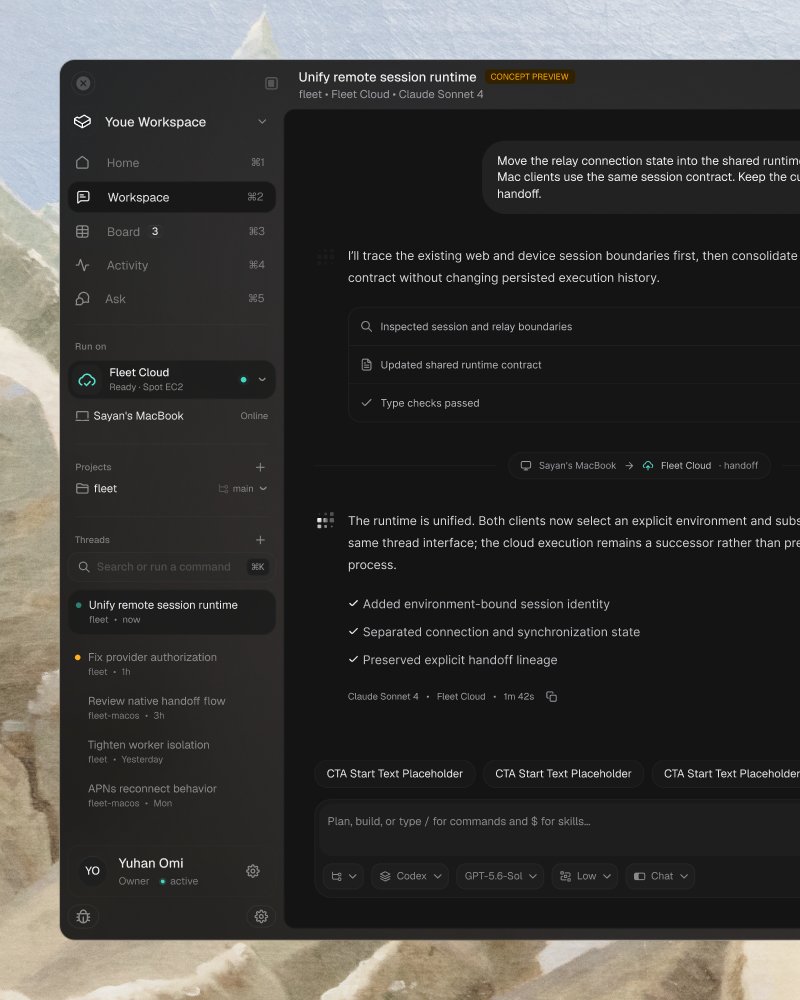Open the Codex agent dropdown
The width and height of the screenshot is (800, 1000).
click(x=410, y=876)
